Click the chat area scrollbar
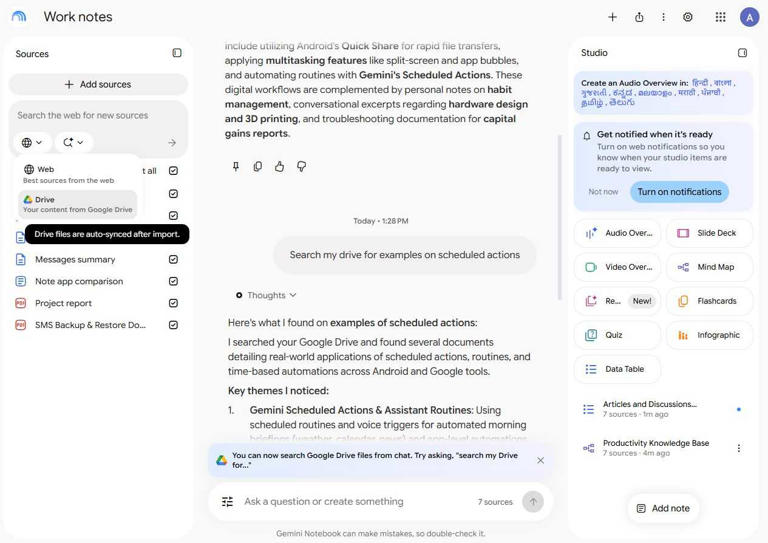Screen dimensions: 768x543 559,217
